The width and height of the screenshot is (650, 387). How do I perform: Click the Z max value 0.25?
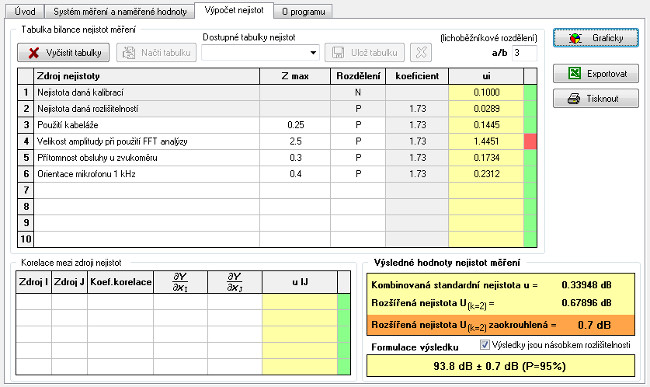click(295, 125)
